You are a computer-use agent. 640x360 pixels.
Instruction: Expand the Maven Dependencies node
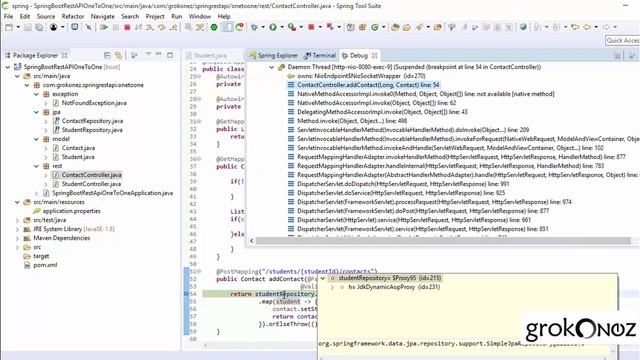coord(17,238)
